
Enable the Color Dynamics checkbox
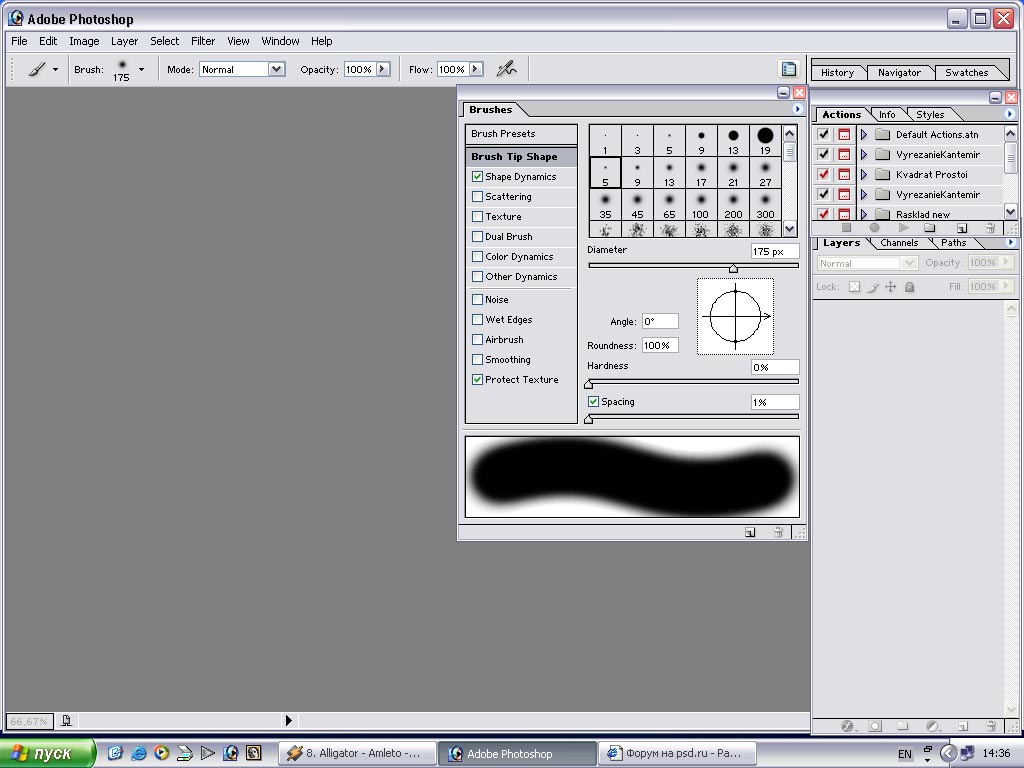[x=477, y=257]
